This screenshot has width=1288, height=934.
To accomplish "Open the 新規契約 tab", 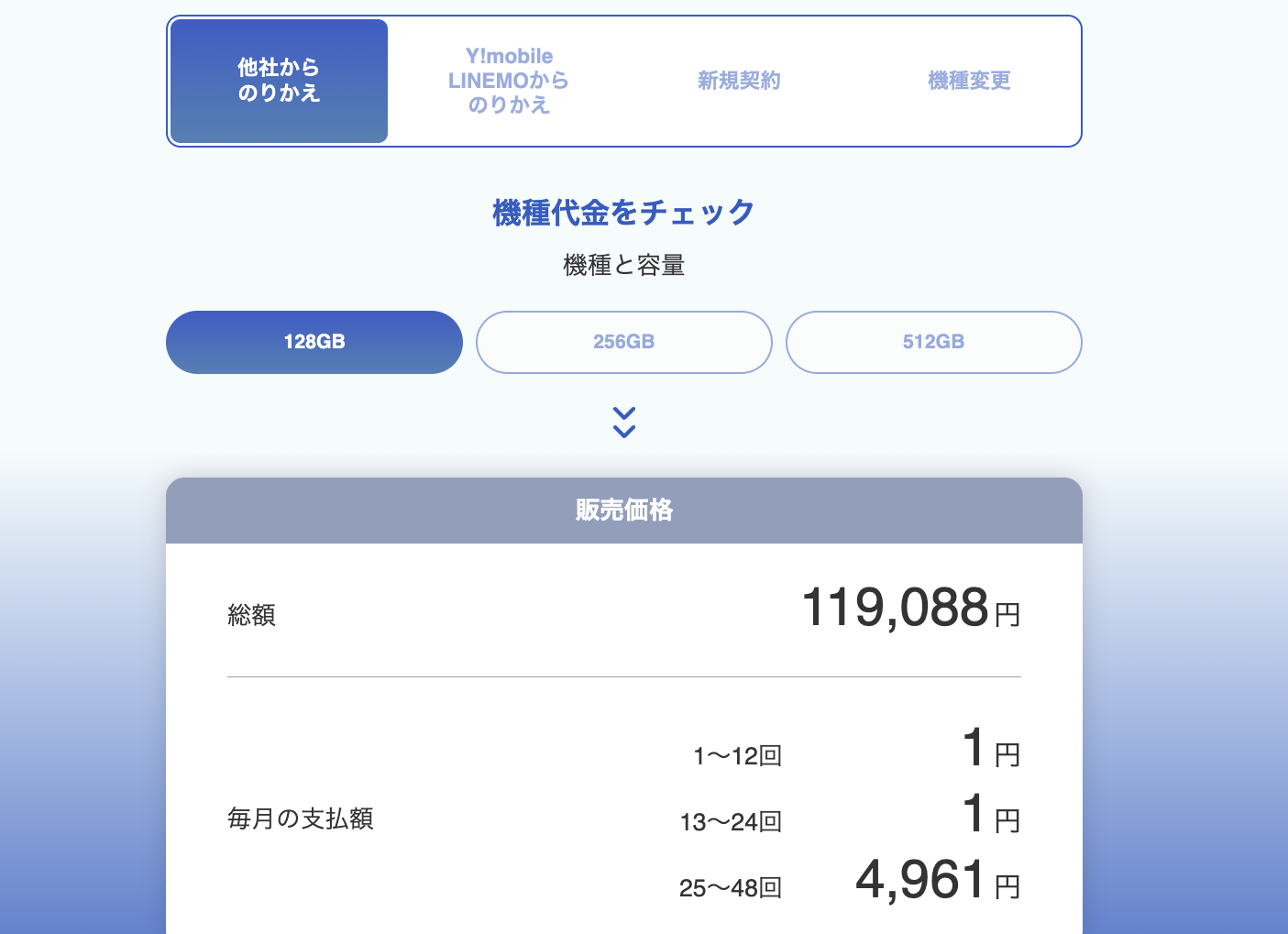I will 739,81.
